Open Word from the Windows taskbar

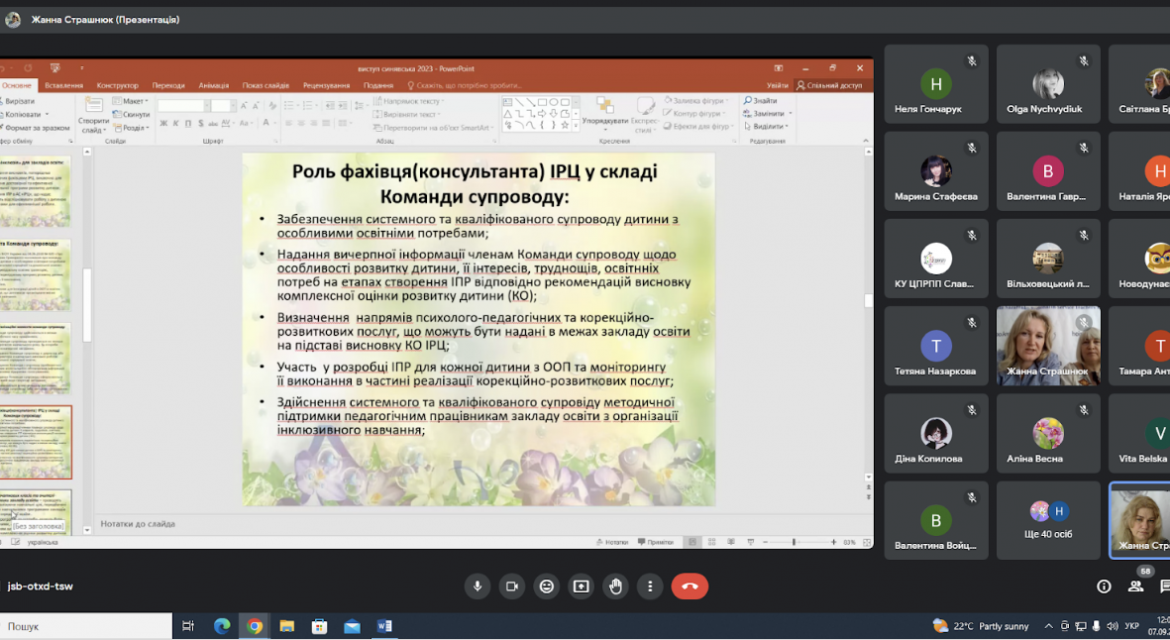tap(384, 626)
